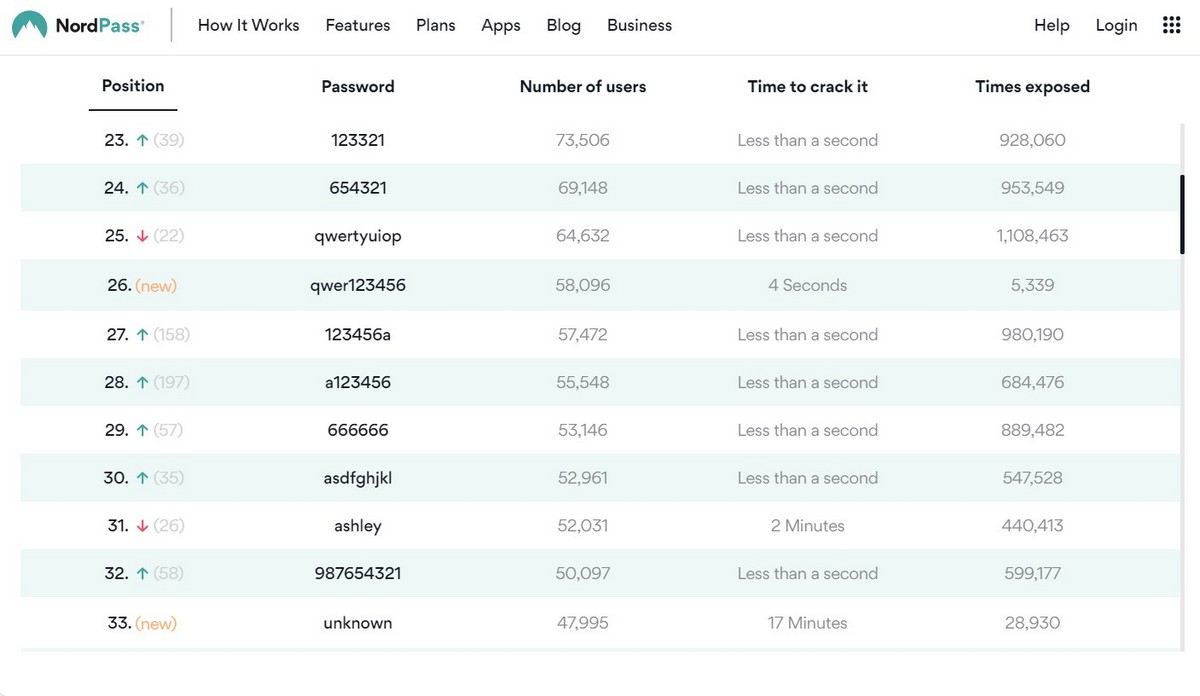Viewport: 1200px width, 696px height.
Task: Open the Features menu item
Action: (x=358, y=25)
